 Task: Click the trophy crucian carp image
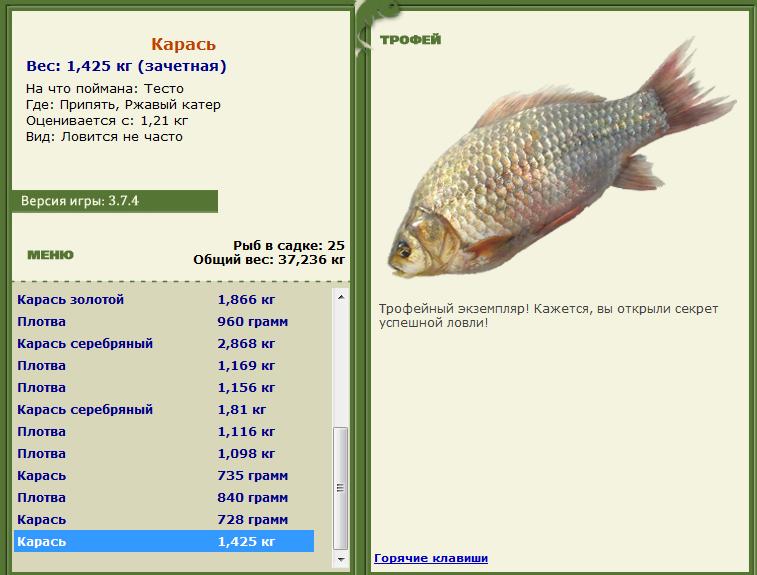coord(561,159)
